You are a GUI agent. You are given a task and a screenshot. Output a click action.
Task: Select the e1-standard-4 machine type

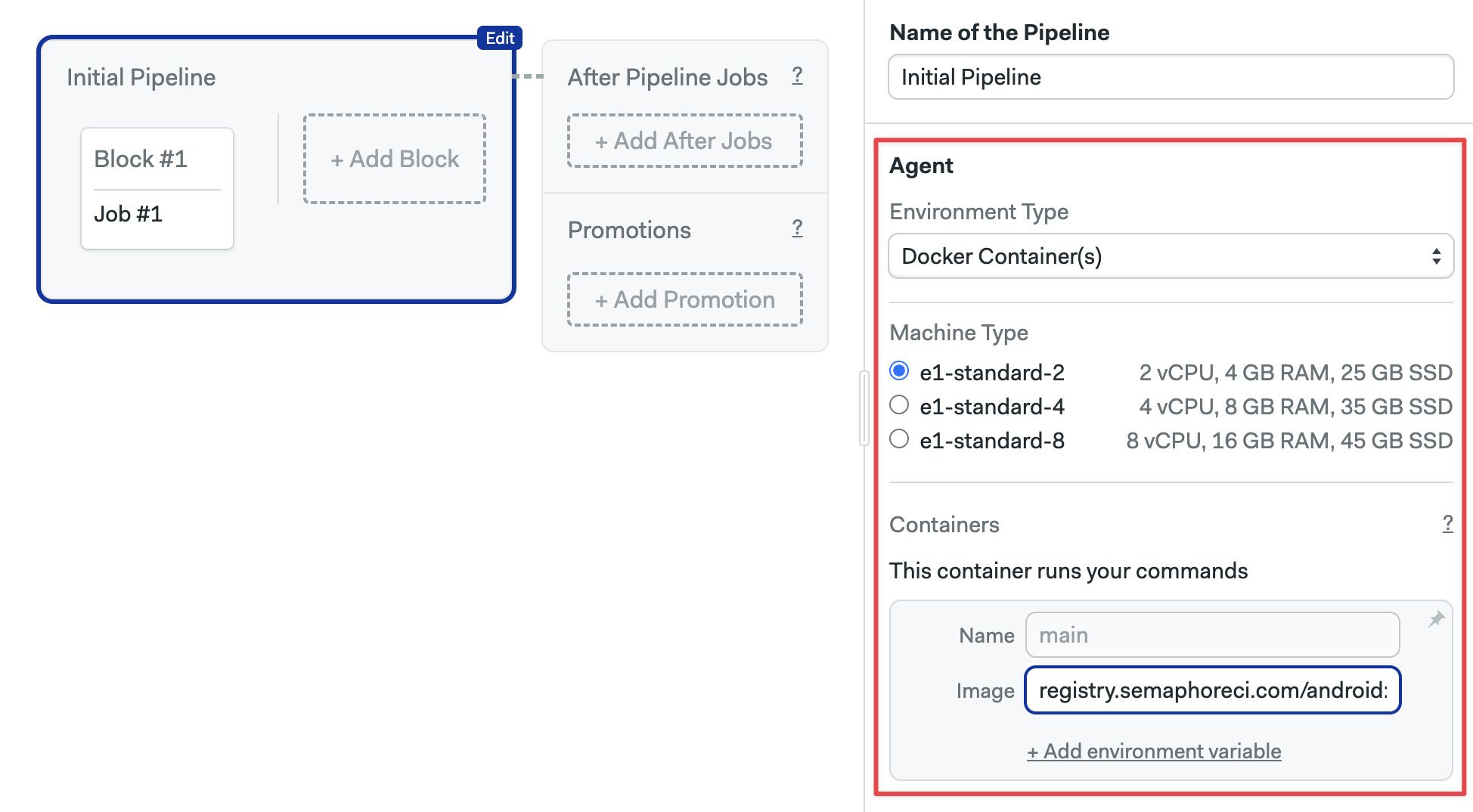(899, 405)
